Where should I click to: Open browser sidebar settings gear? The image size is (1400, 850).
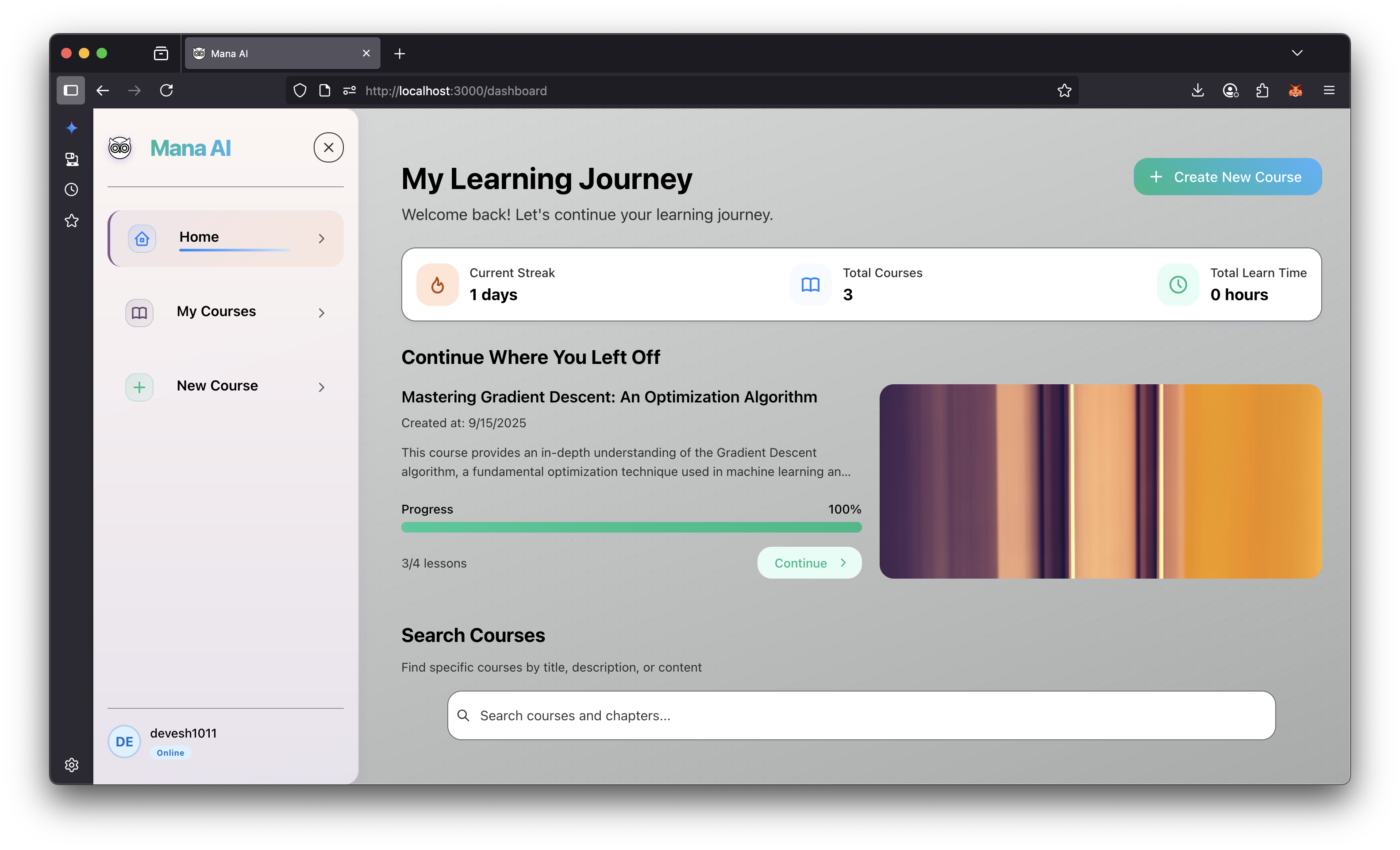(x=72, y=765)
